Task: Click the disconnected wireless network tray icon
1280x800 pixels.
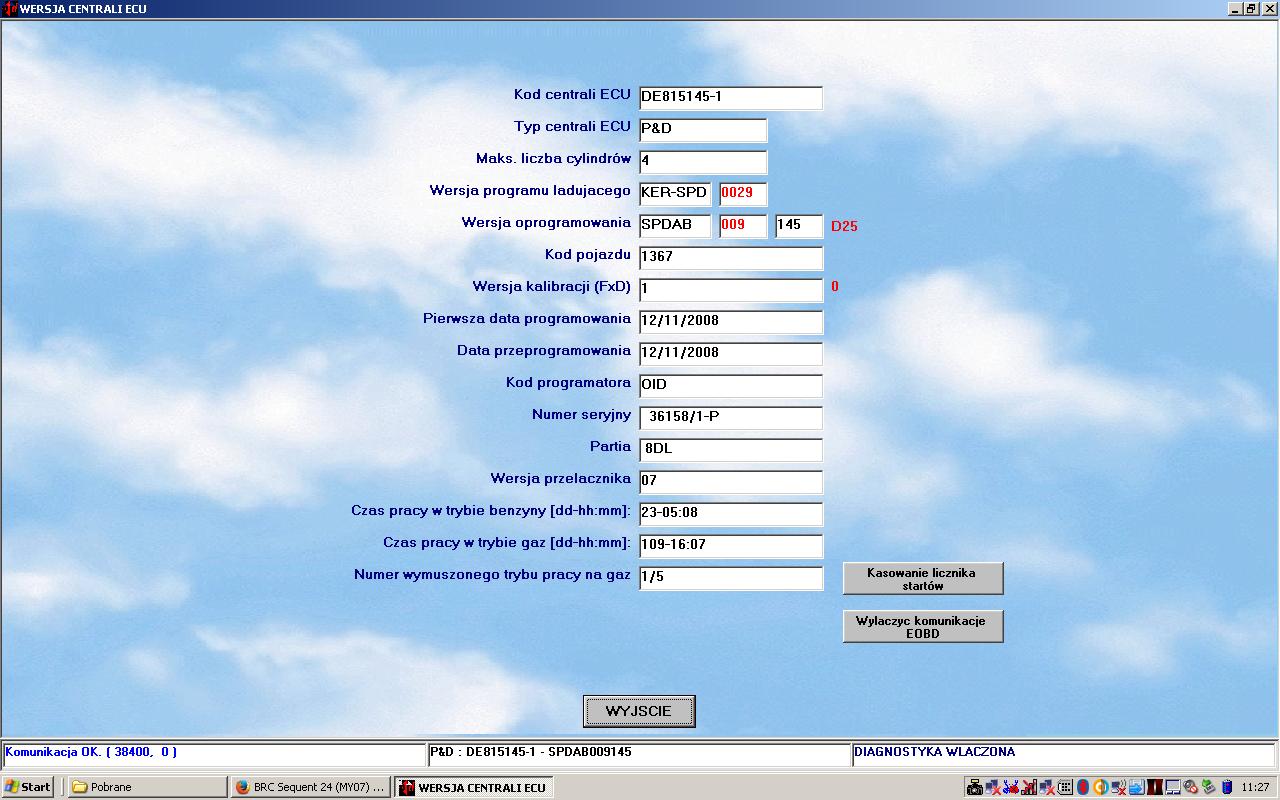Action: click(1118, 787)
